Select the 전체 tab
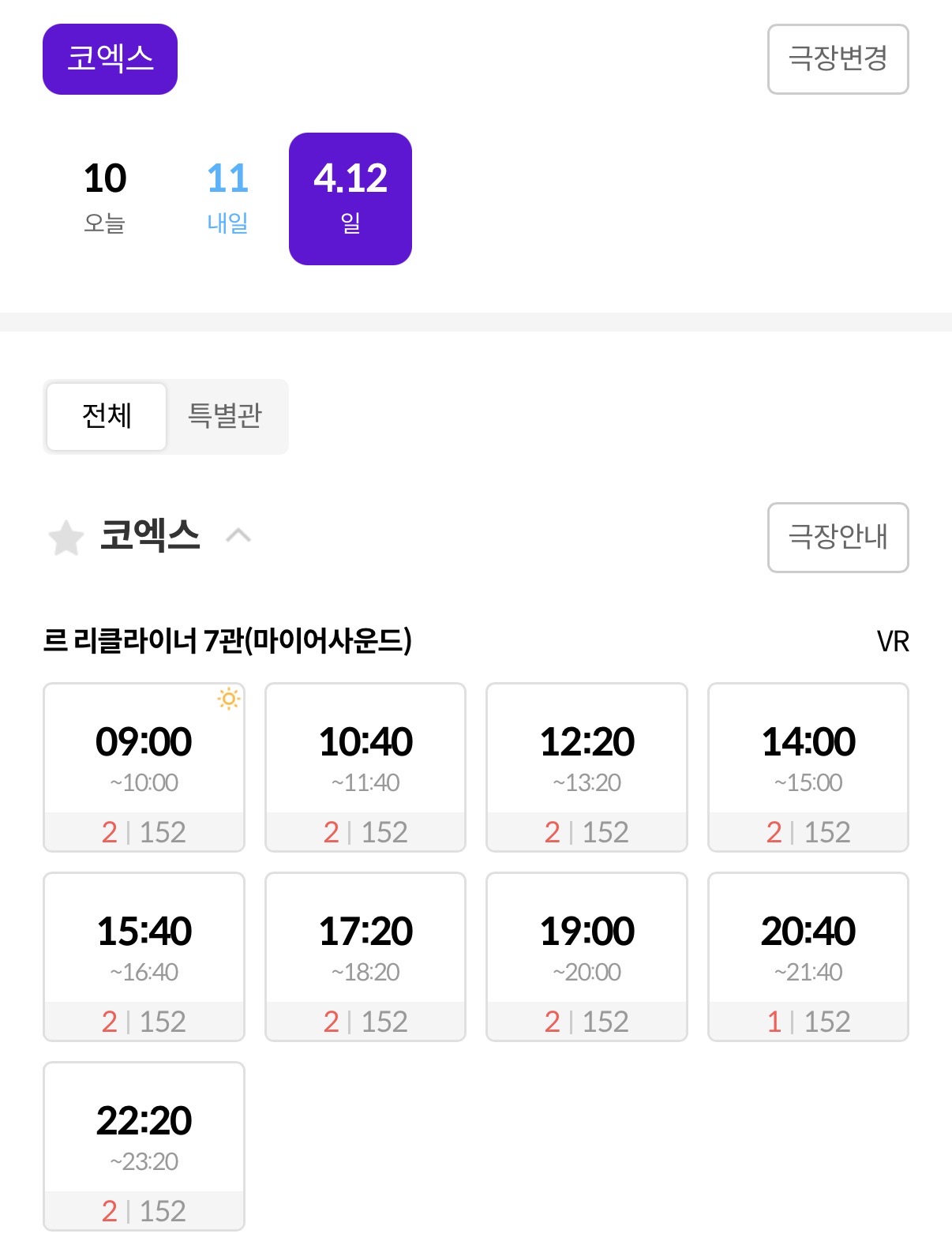 coord(107,416)
